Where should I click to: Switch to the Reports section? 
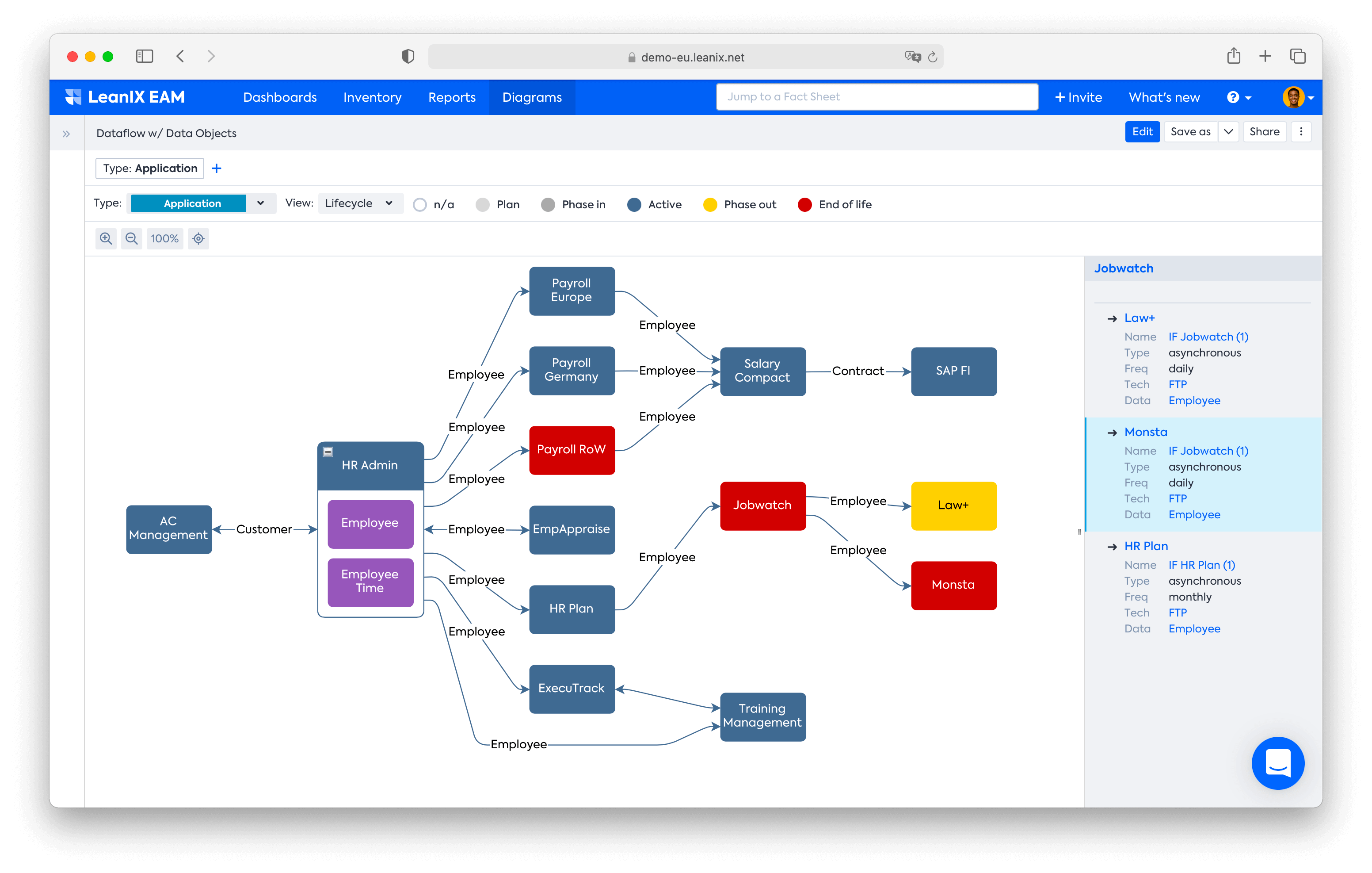pyautogui.click(x=452, y=97)
